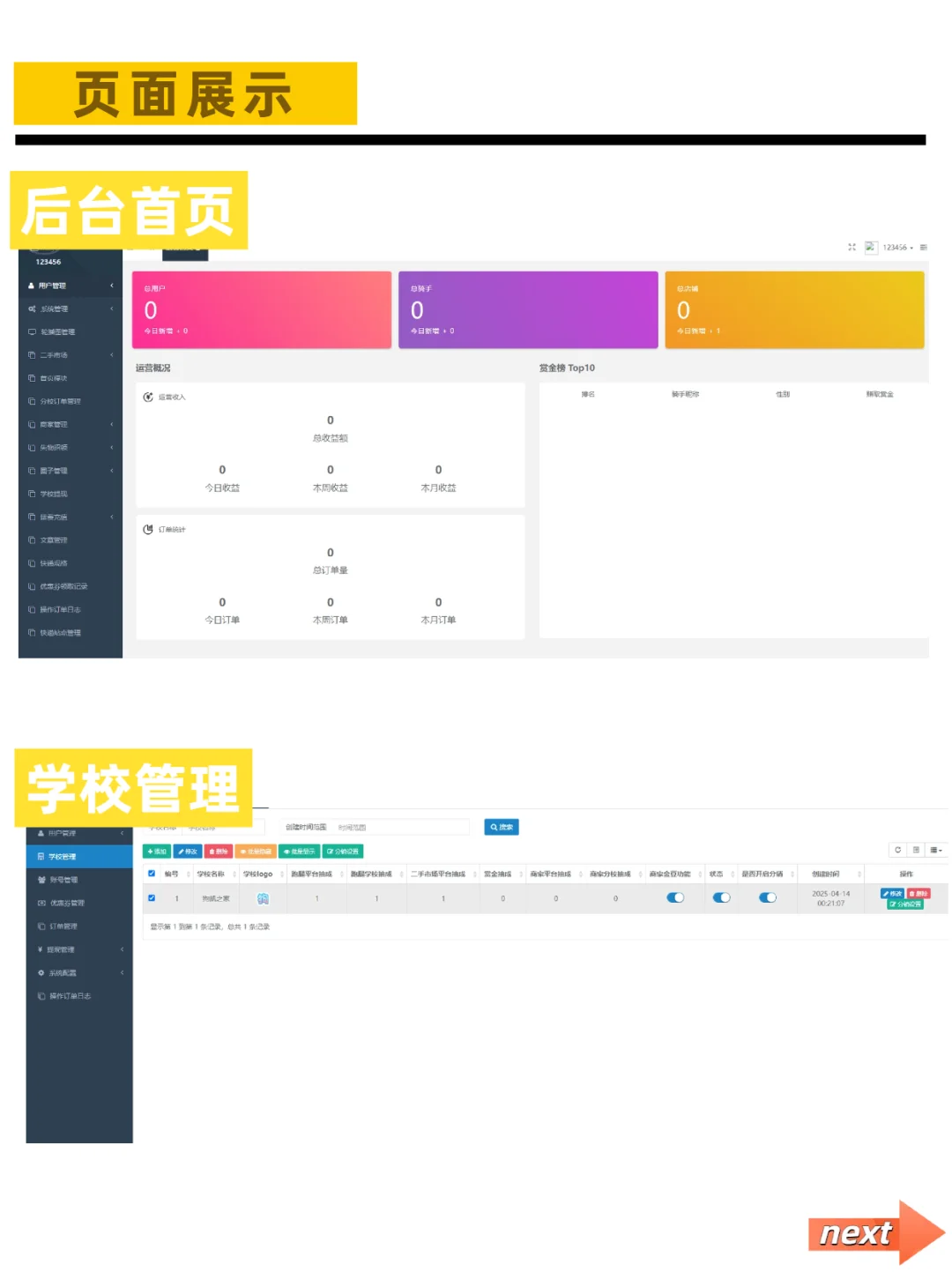Click the green 添加 button above the table
The image size is (952, 1272).
click(x=156, y=852)
